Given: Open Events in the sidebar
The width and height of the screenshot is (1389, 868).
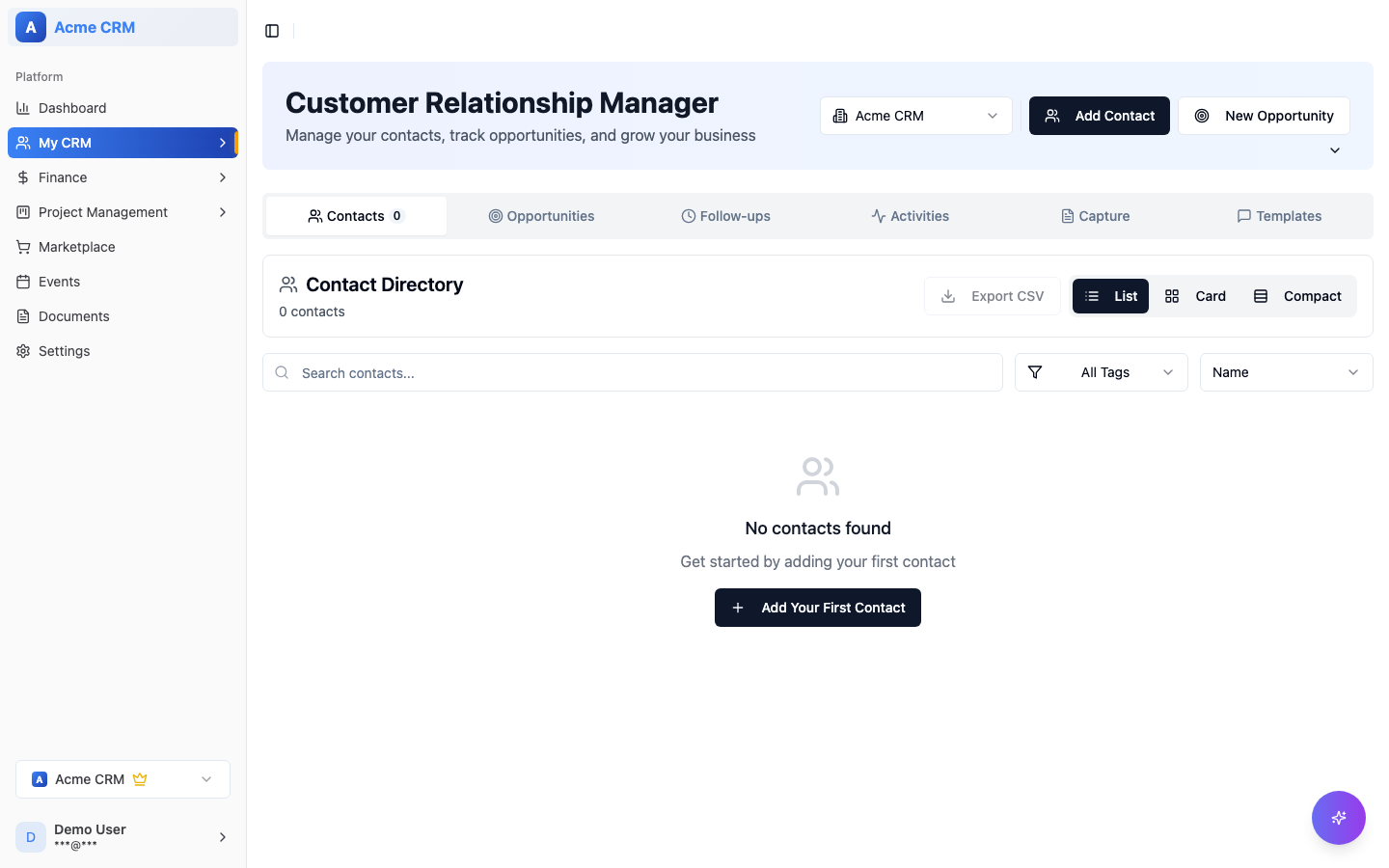Looking at the screenshot, I should click(x=123, y=282).
